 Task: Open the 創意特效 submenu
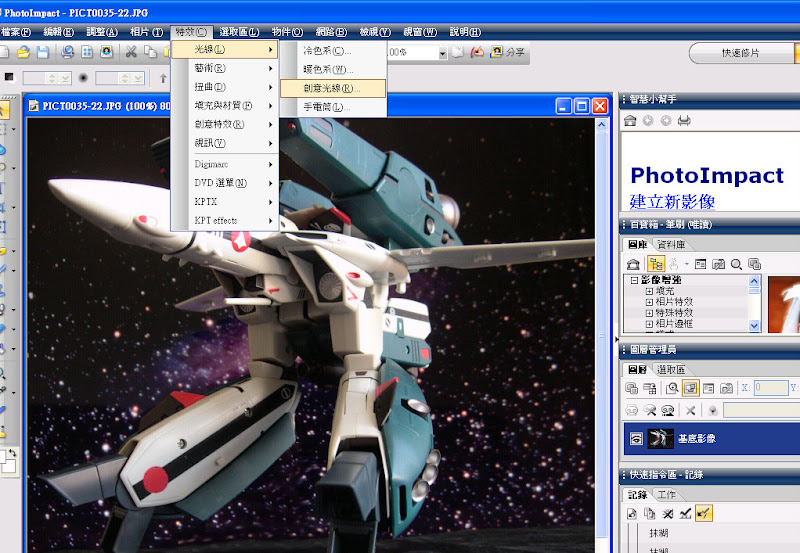(225, 124)
